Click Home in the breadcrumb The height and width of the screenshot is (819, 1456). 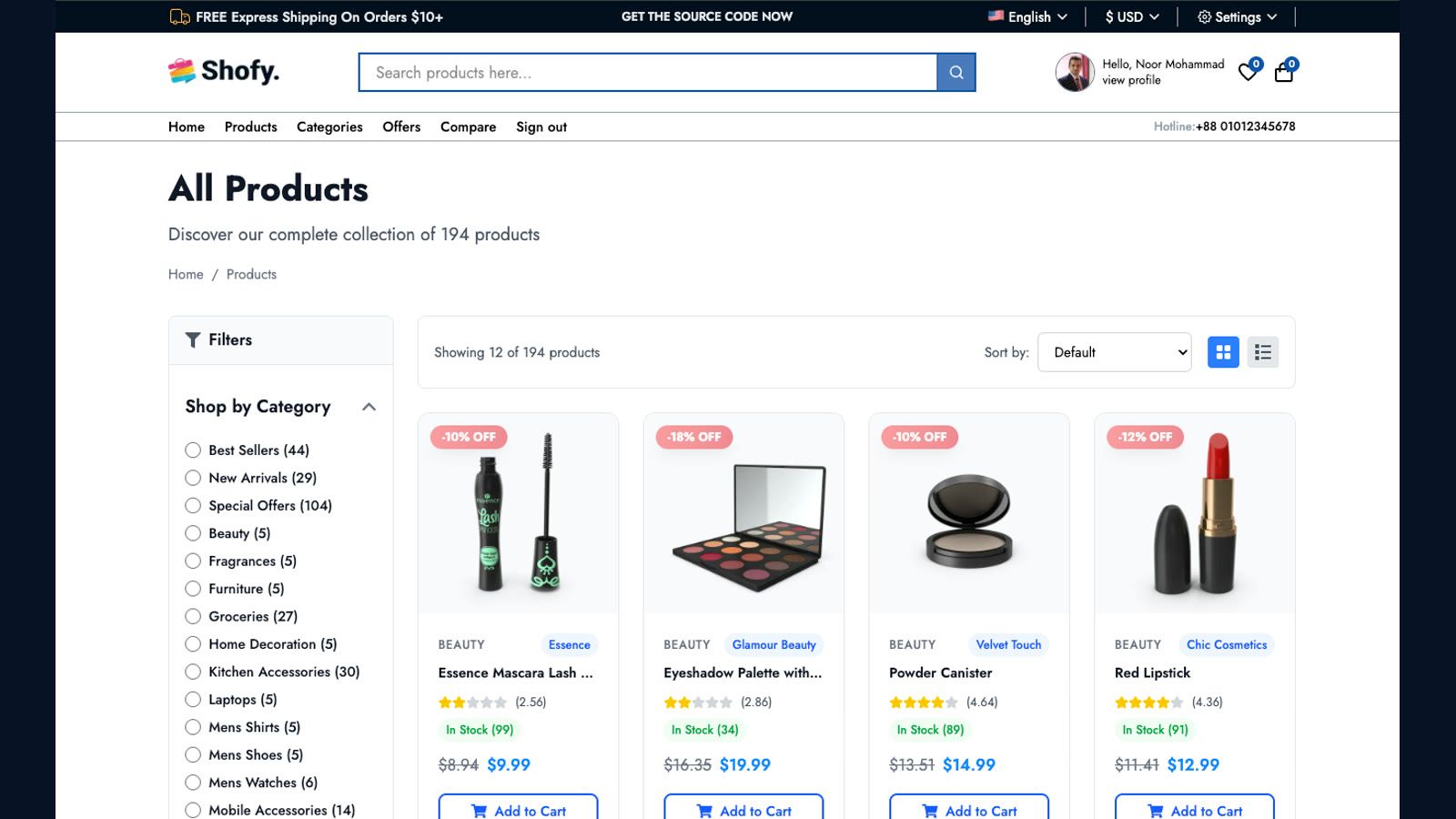(x=186, y=274)
